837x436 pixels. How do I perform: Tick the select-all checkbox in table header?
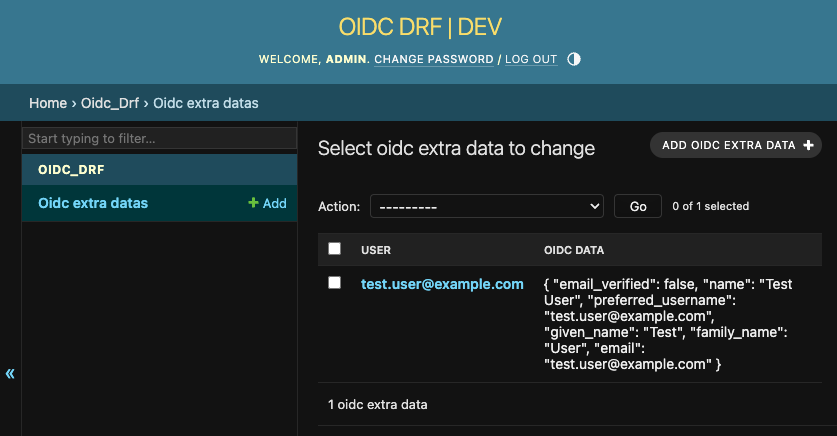335,249
